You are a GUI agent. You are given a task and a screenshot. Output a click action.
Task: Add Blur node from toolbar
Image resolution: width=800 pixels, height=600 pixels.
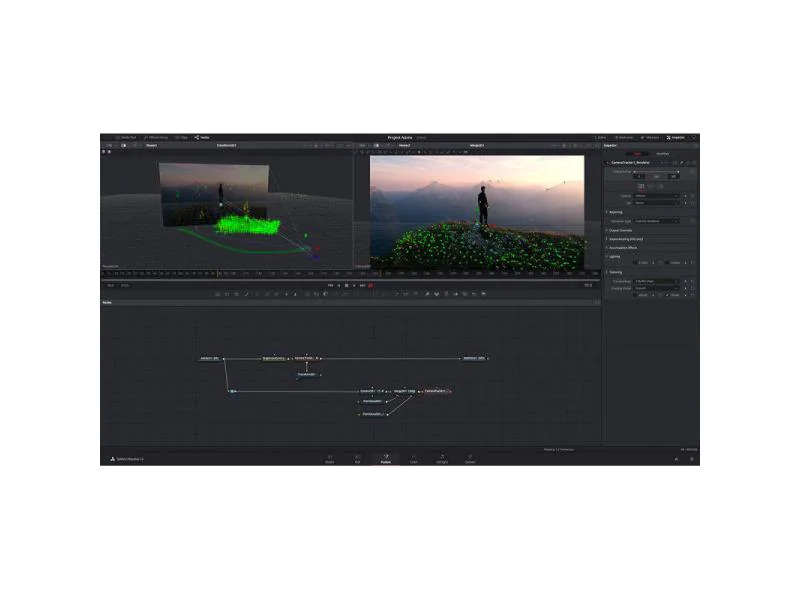[x=295, y=294]
